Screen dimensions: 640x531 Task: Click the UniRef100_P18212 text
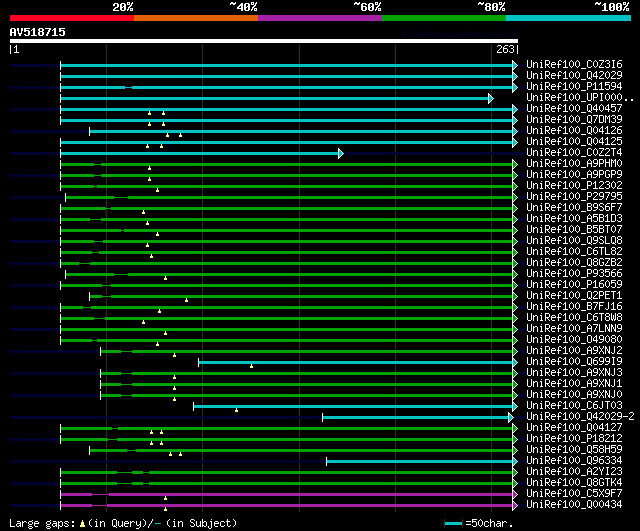(x=574, y=439)
